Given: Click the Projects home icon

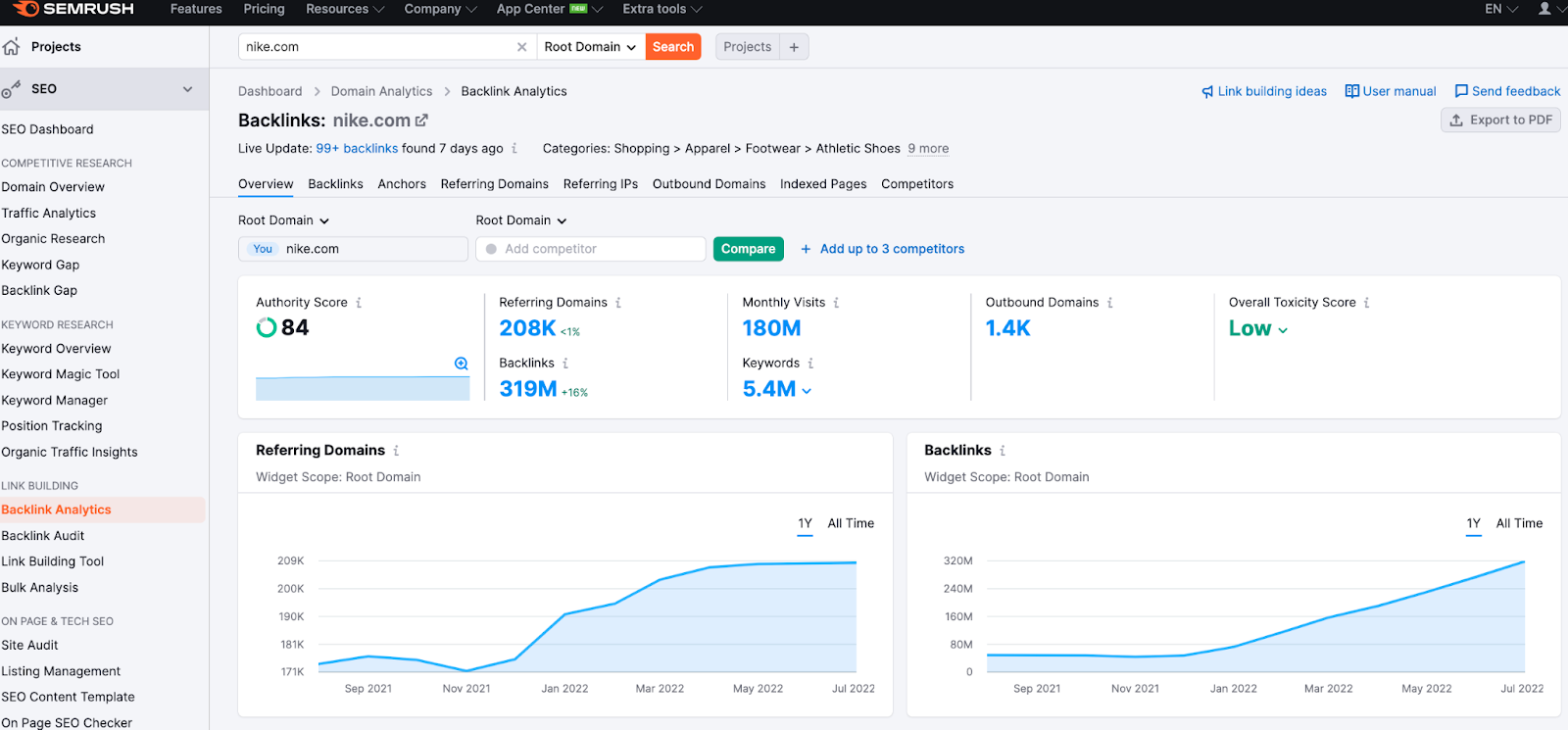Looking at the screenshot, I should 12,46.
